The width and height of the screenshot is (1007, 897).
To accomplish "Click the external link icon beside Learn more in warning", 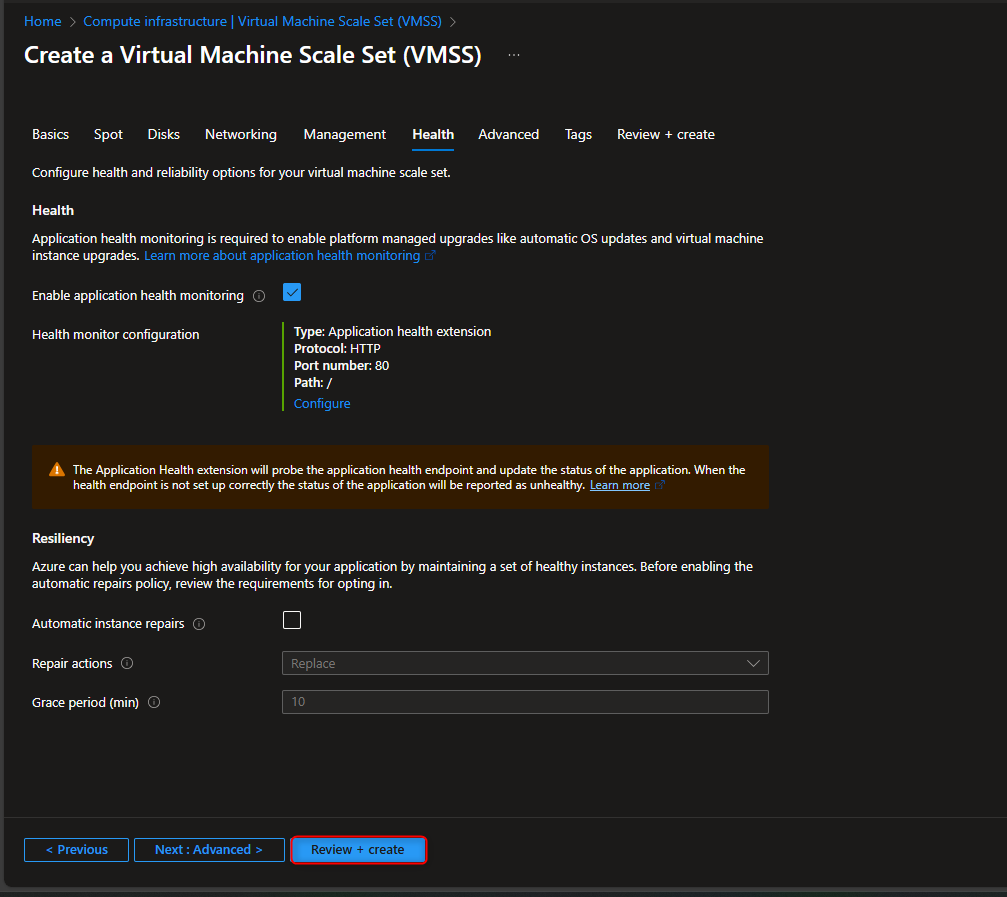I will pos(658,484).
